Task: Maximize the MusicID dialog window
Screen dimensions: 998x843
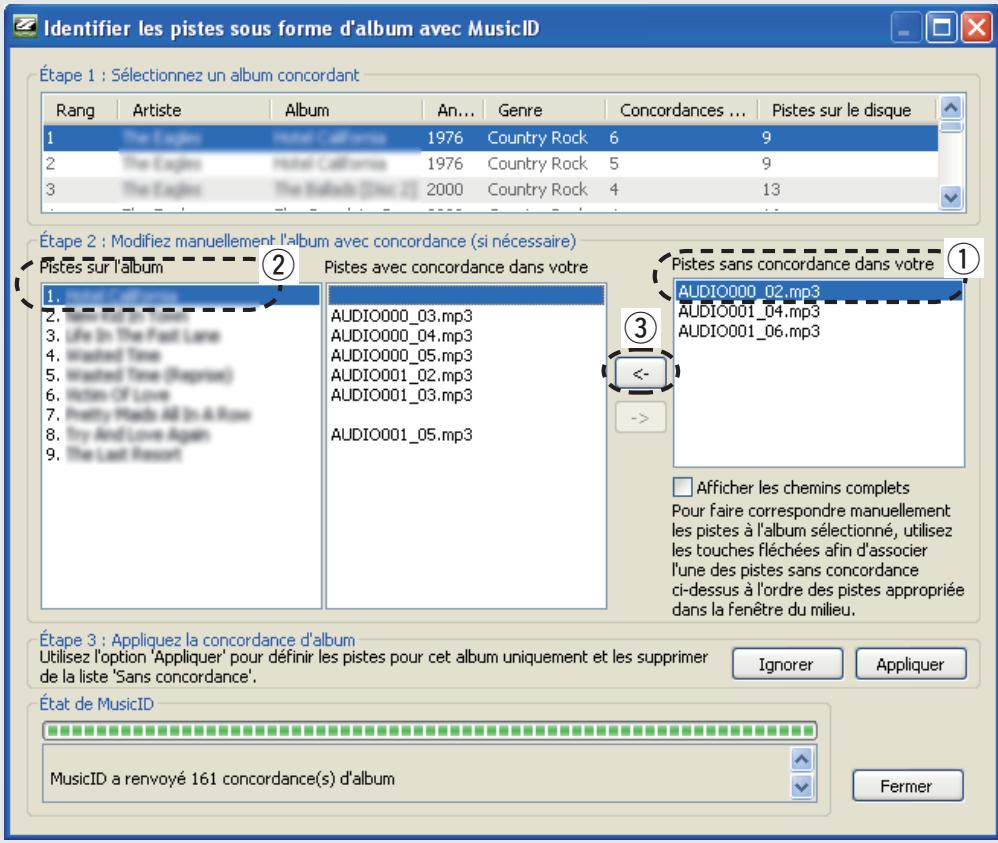Action: click(x=941, y=28)
